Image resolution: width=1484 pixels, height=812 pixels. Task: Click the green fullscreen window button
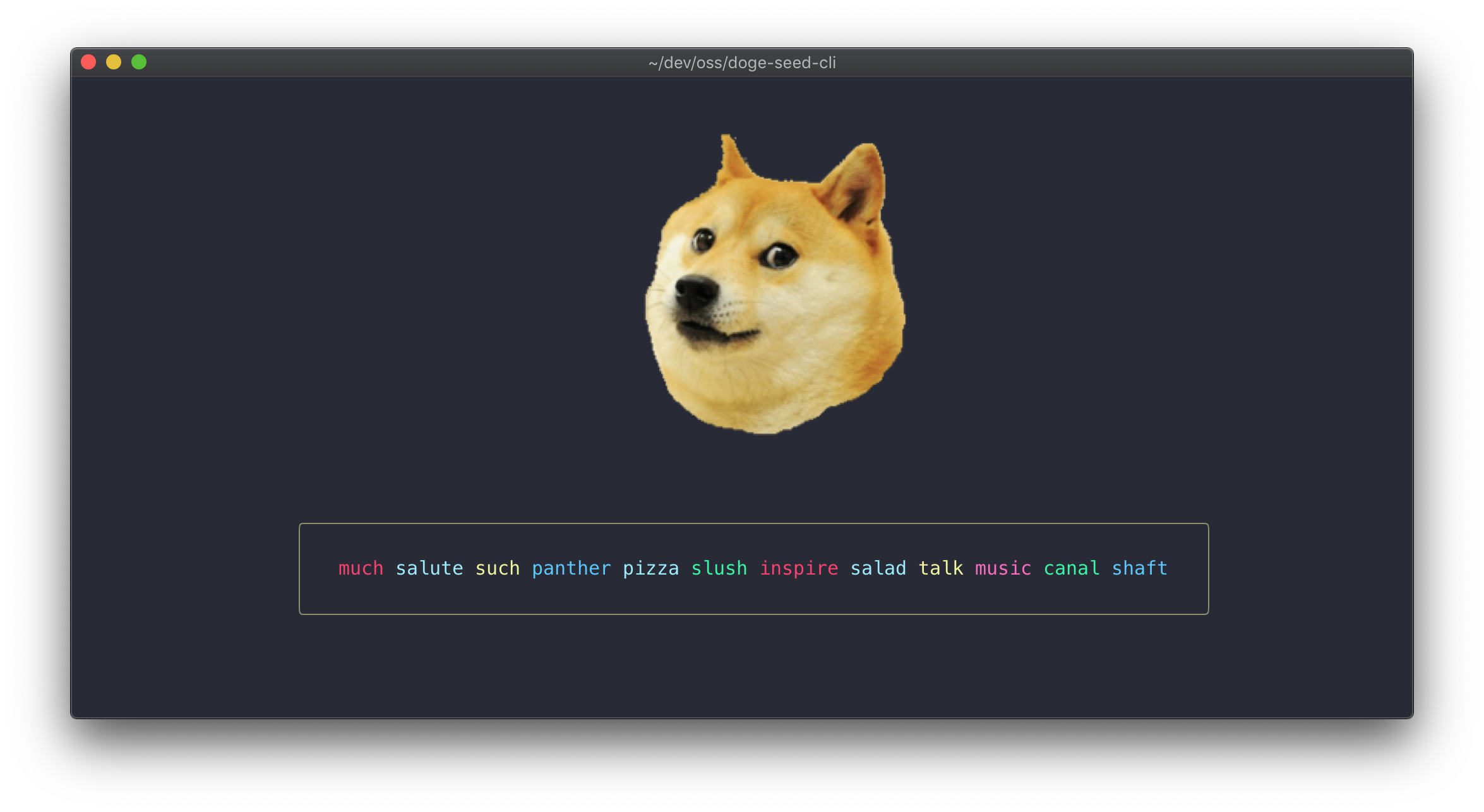139,62
